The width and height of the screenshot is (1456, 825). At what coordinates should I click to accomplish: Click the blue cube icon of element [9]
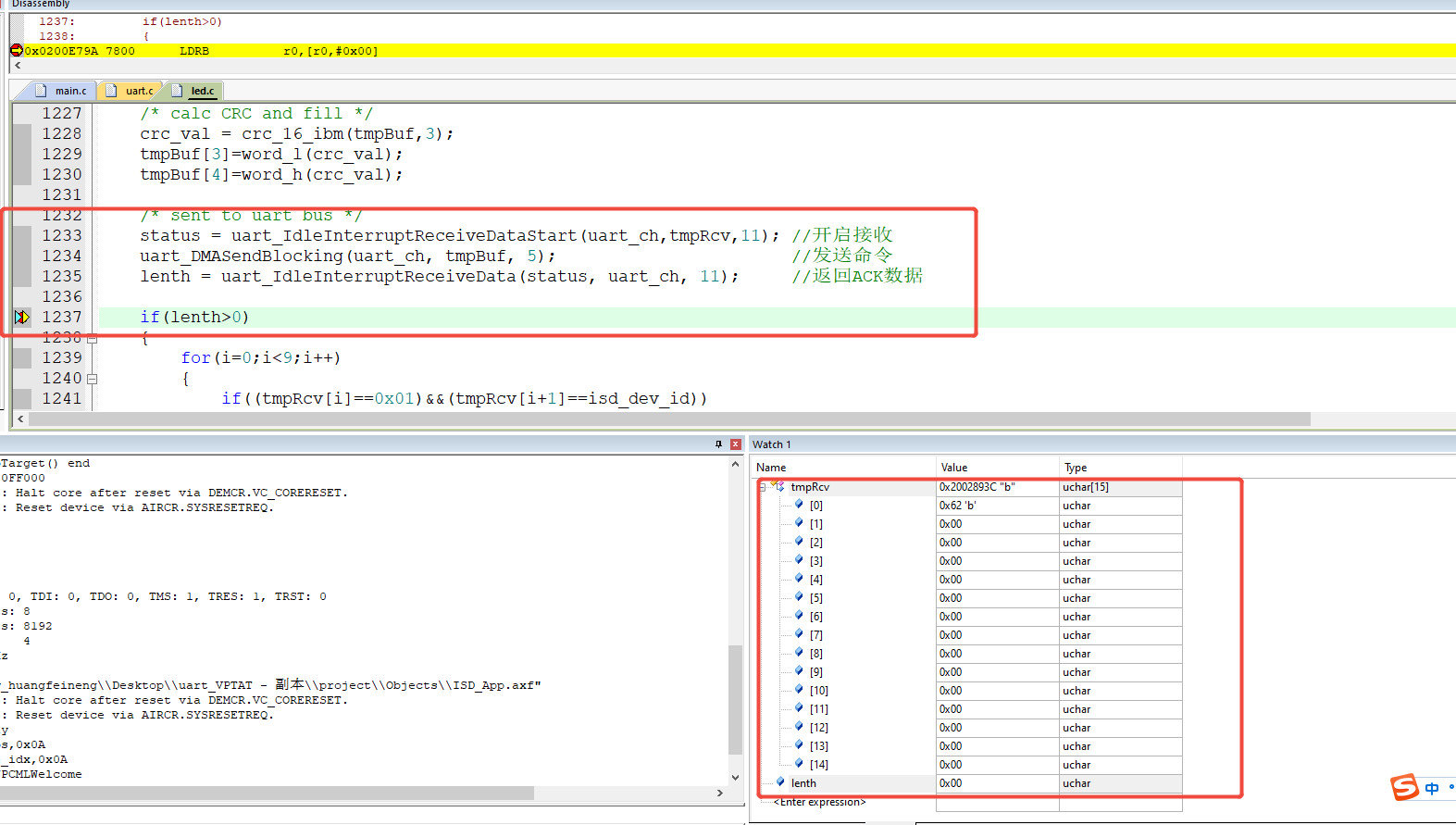[x=799, y=671]
